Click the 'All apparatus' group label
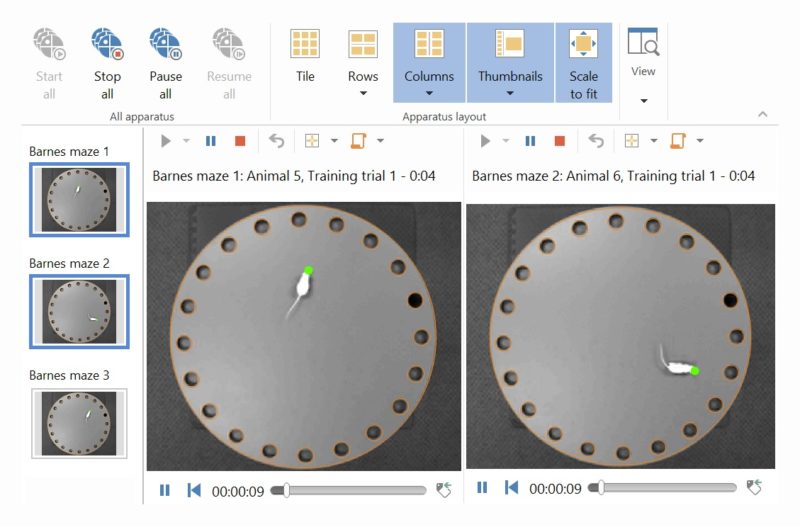The width and height of the screenshot is (800, 527). click(142, 117)
